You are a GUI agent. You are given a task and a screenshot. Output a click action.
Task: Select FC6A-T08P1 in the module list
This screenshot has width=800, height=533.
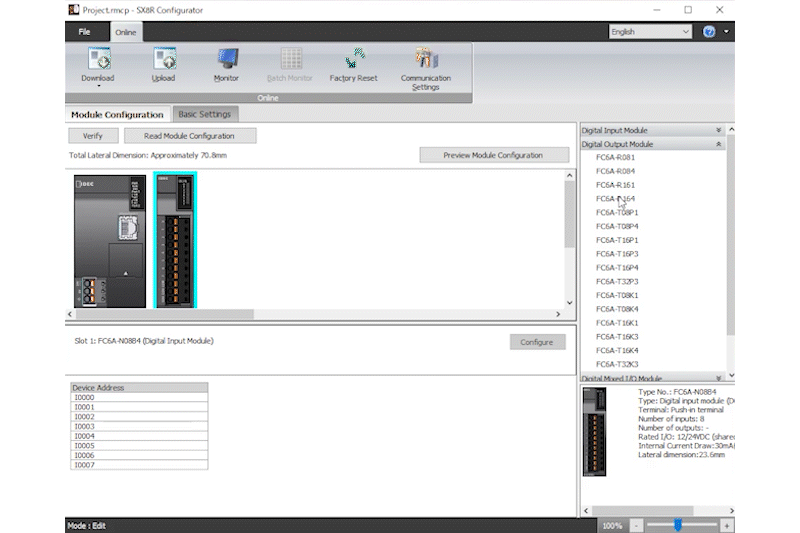[x=617, y=212]
